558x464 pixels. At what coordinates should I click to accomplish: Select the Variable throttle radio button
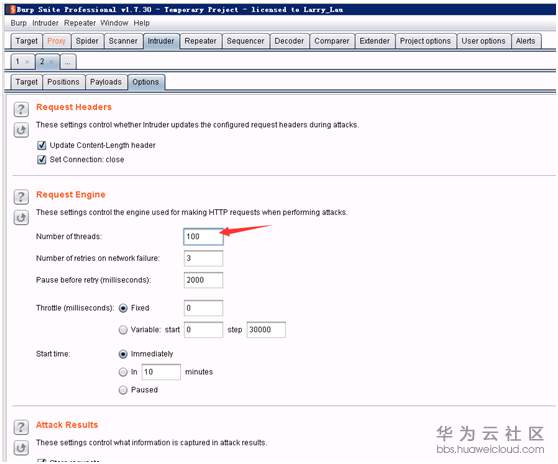[x=123, y=330]
